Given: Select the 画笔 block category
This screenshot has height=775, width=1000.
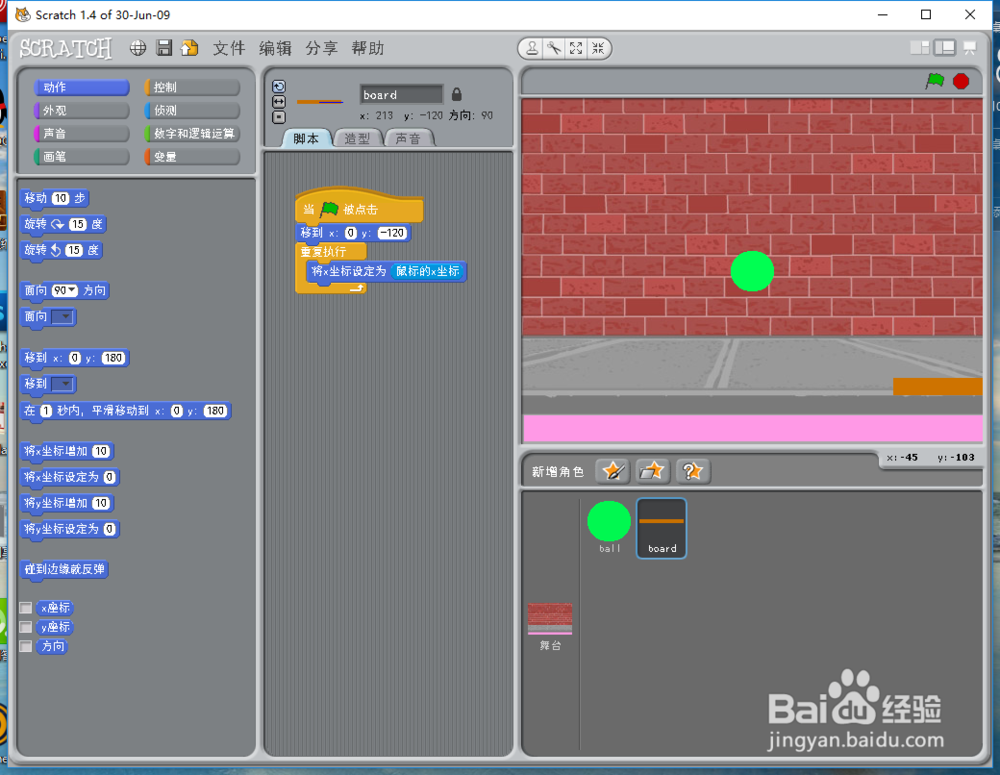Looking at the screenshot, I should 82,156.
